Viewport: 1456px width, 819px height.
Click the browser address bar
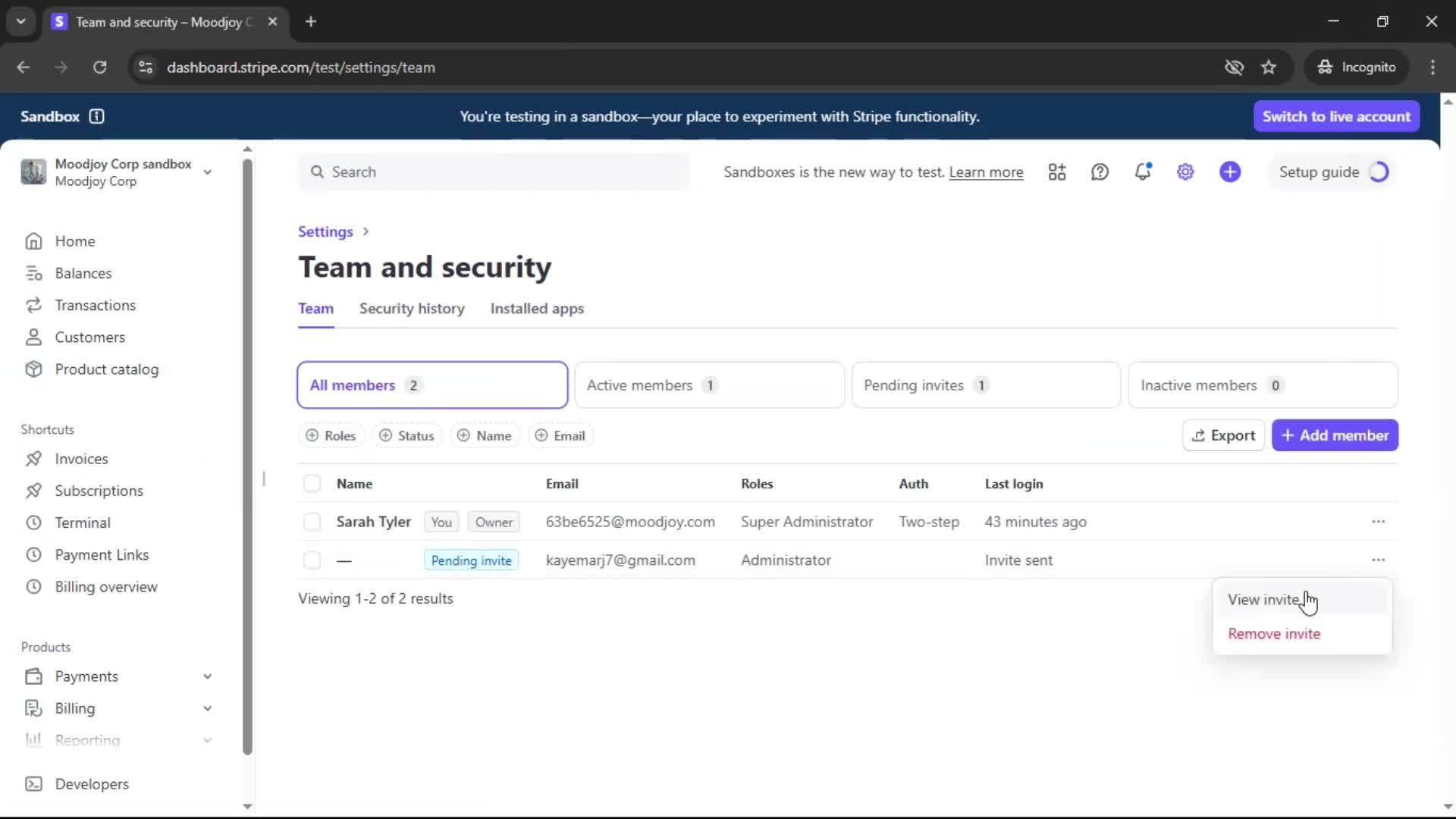pyautogui.click(x=682, y=67)
